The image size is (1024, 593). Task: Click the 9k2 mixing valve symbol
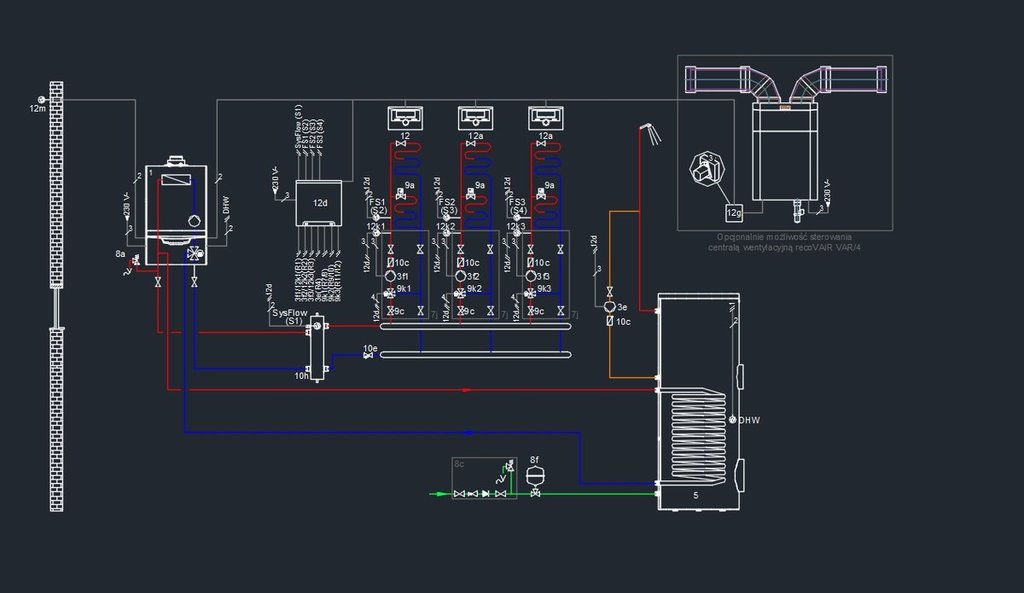[459, 294]
